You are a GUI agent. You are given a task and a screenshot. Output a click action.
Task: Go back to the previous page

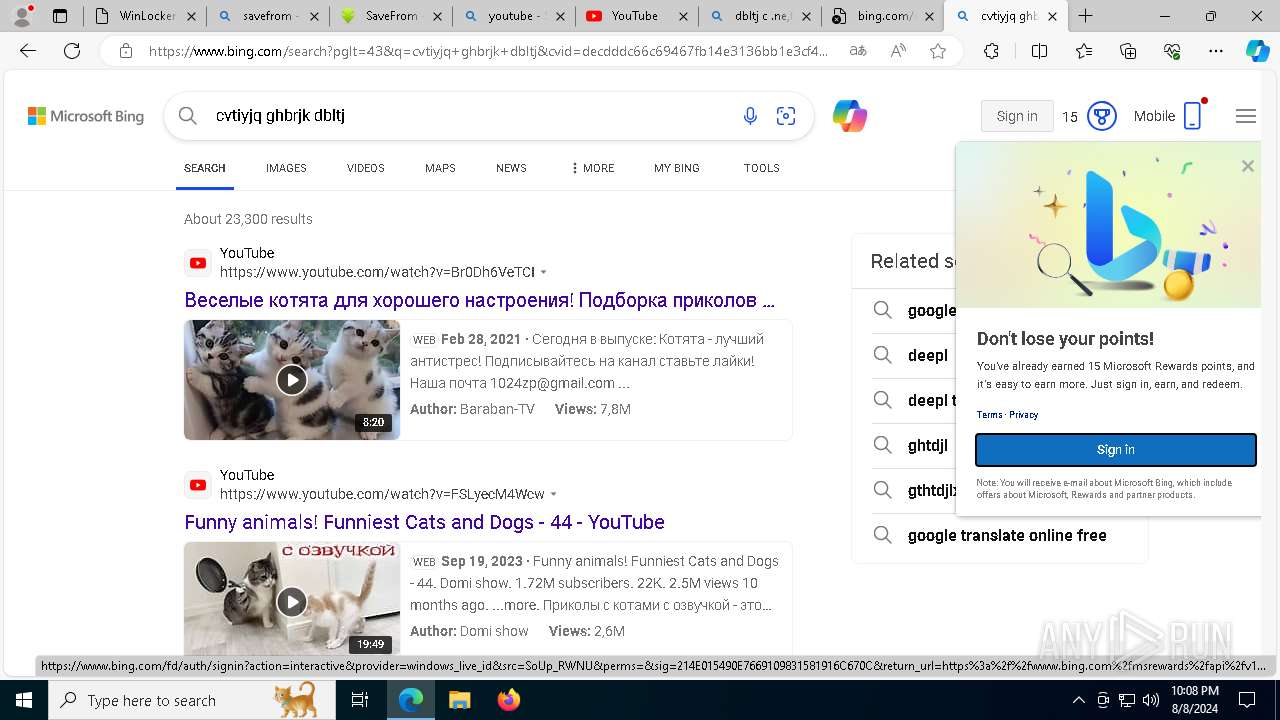pos(28,51)
